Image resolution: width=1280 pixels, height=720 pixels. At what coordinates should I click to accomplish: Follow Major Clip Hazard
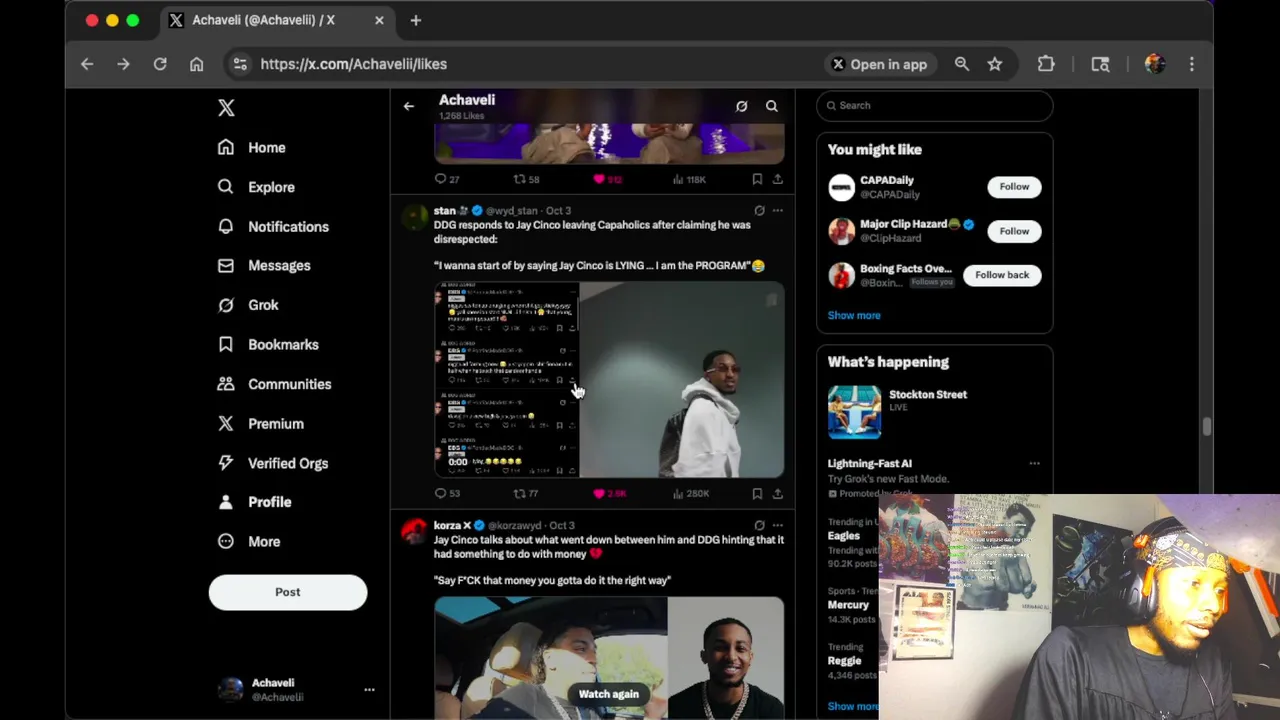tap(1014, 231)
